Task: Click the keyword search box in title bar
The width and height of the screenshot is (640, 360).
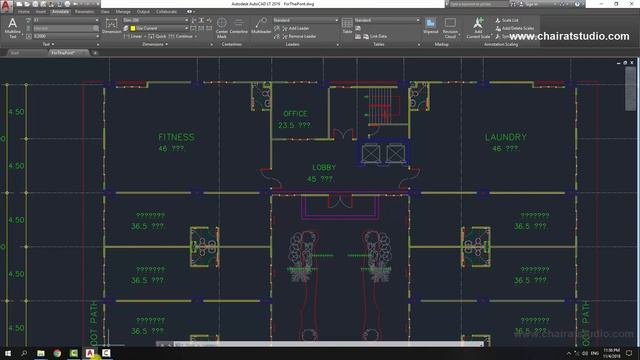Action: click(x=478, y=4)
